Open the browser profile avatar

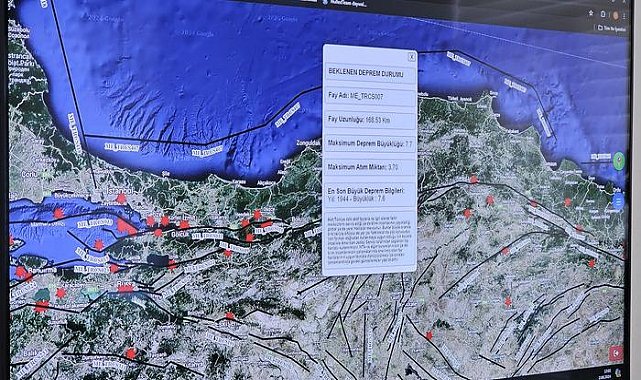pyautogui.click(x=615, y=16)
